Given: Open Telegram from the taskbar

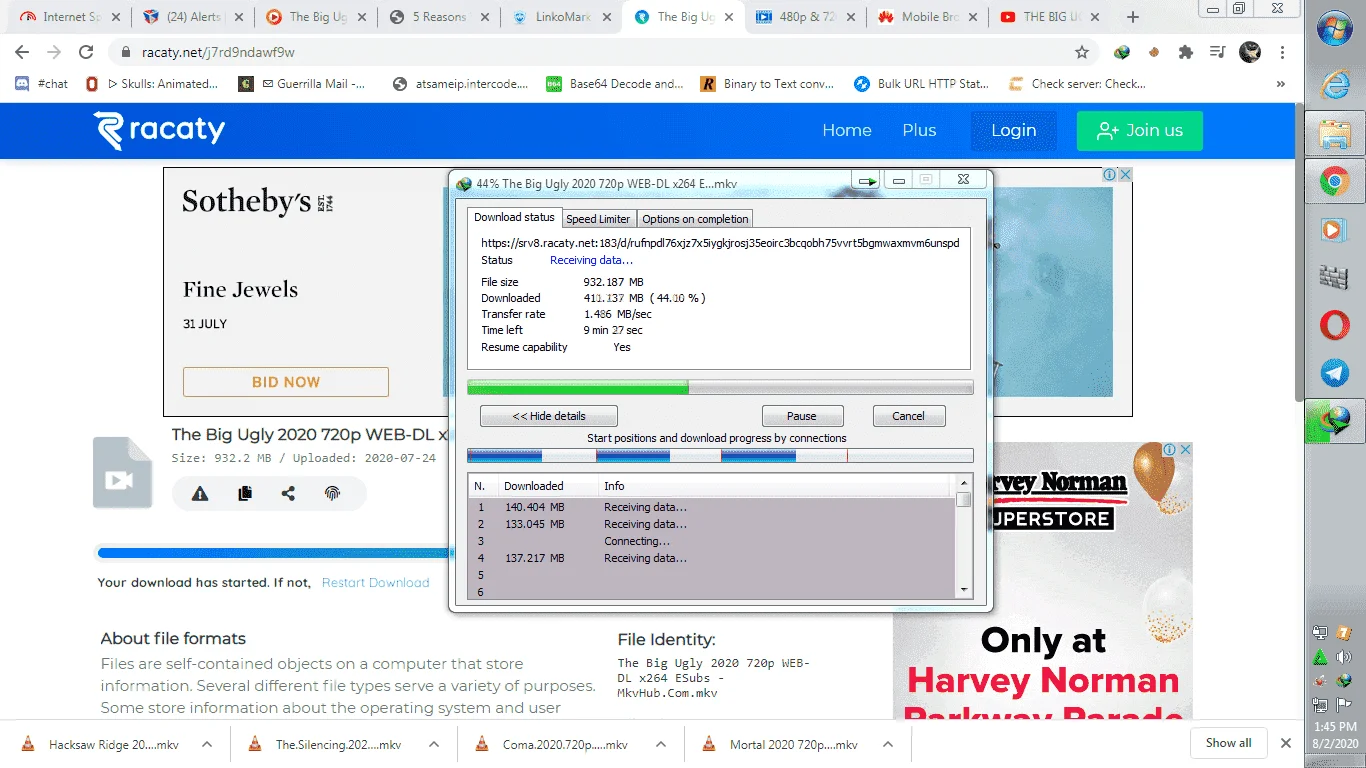Looking at the screenshot, I should click(x=1335, y=373).
